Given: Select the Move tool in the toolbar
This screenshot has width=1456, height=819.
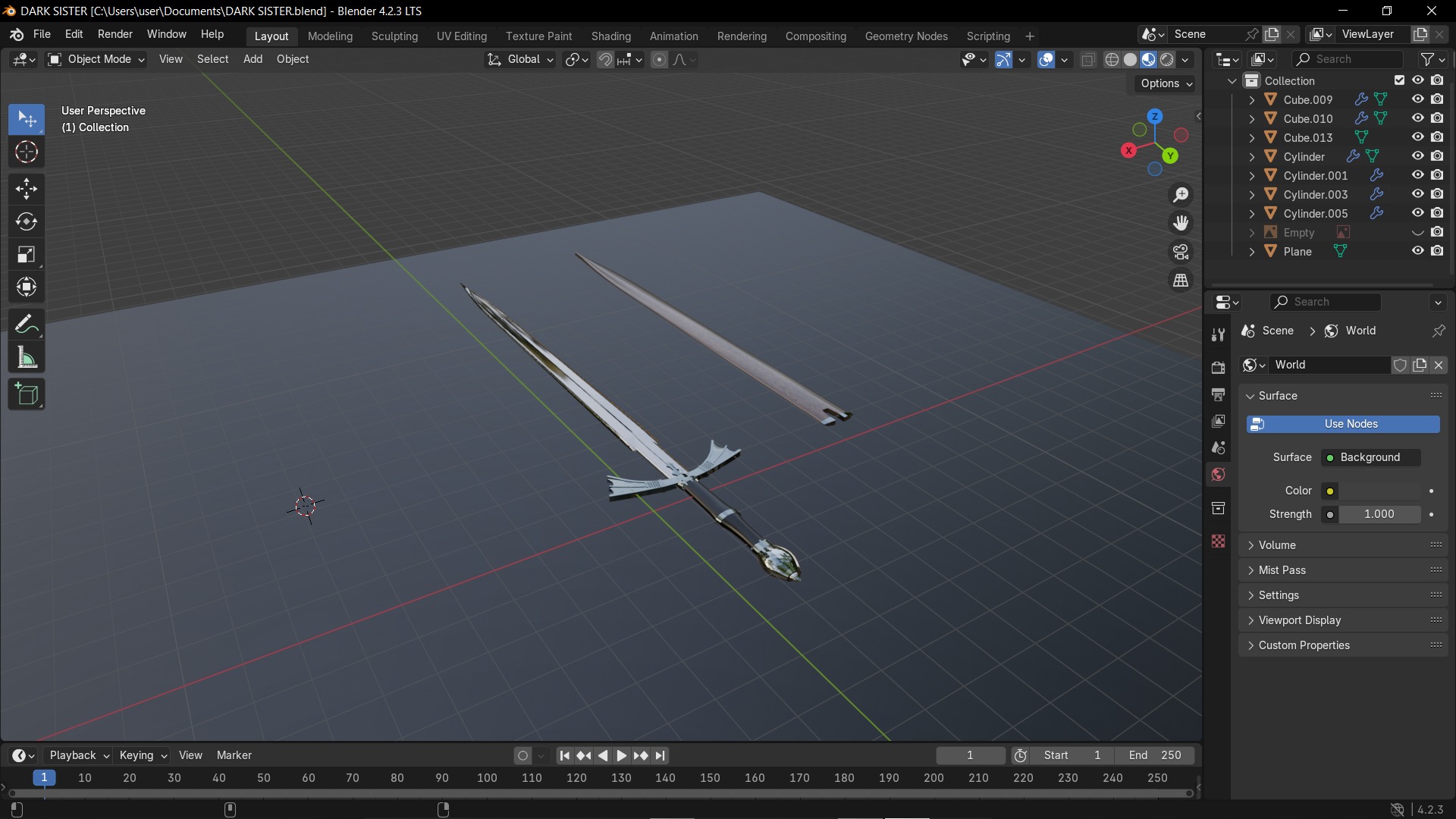Looking at the screenshot, I should [27, 188].
